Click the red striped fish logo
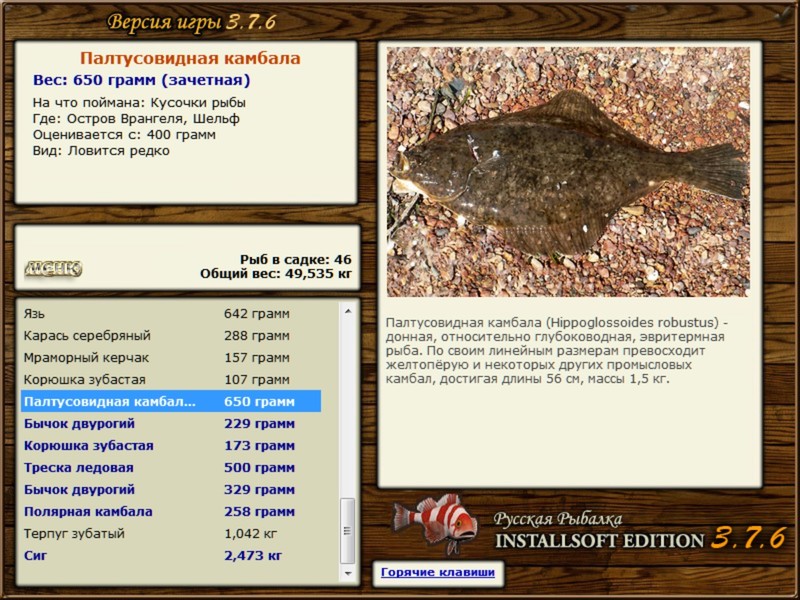 click(x=434, y=523)
